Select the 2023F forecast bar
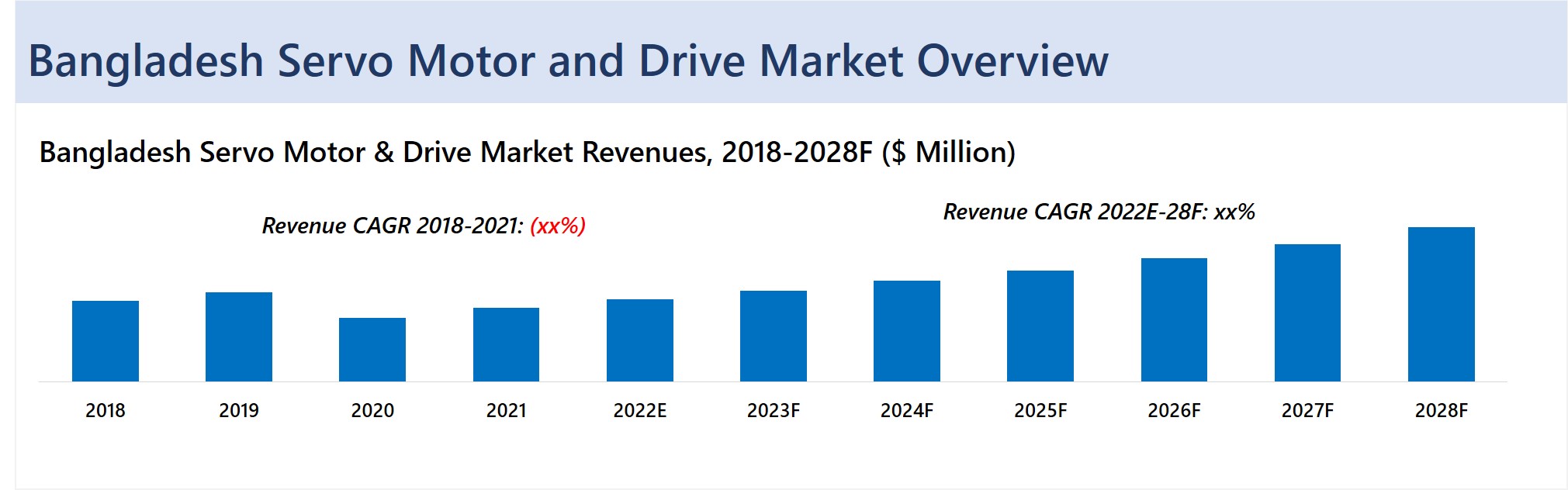Image resolution: width=1568 pixels, height=490 pixels. (774, 336)
